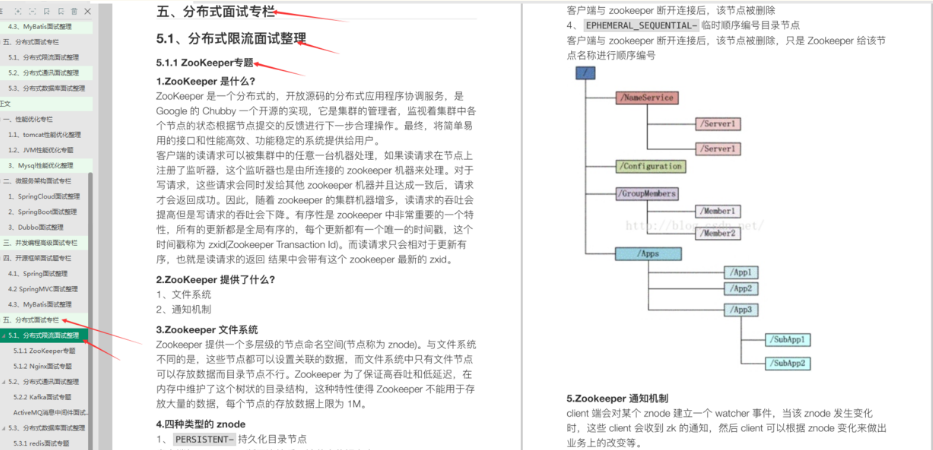Jump to 5.3.1 redis面试专题 bookmark
The image size is (933, 450).
pos(41,443)
